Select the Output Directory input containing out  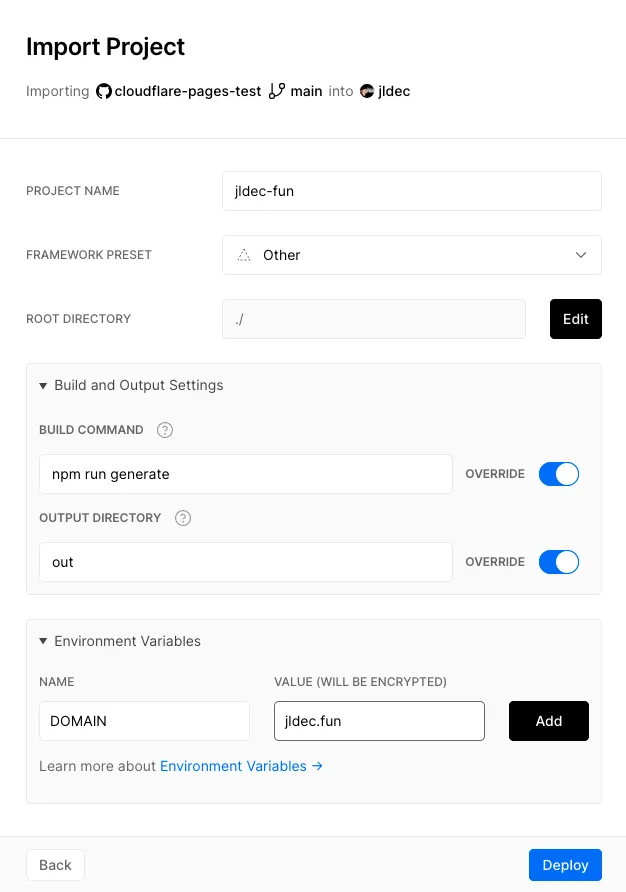click(x=245, y=562)
